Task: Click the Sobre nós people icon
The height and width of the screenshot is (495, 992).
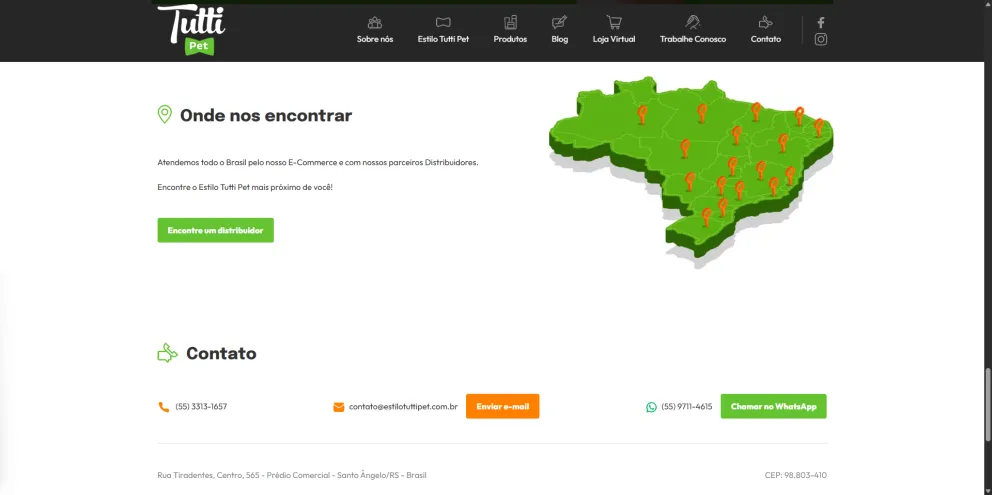Action: tap(375, 23)
